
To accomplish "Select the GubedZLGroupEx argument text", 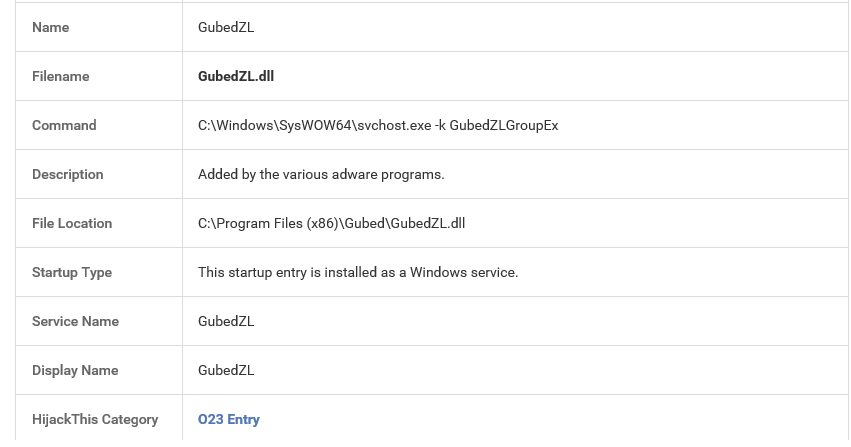I will coord(504,125).
